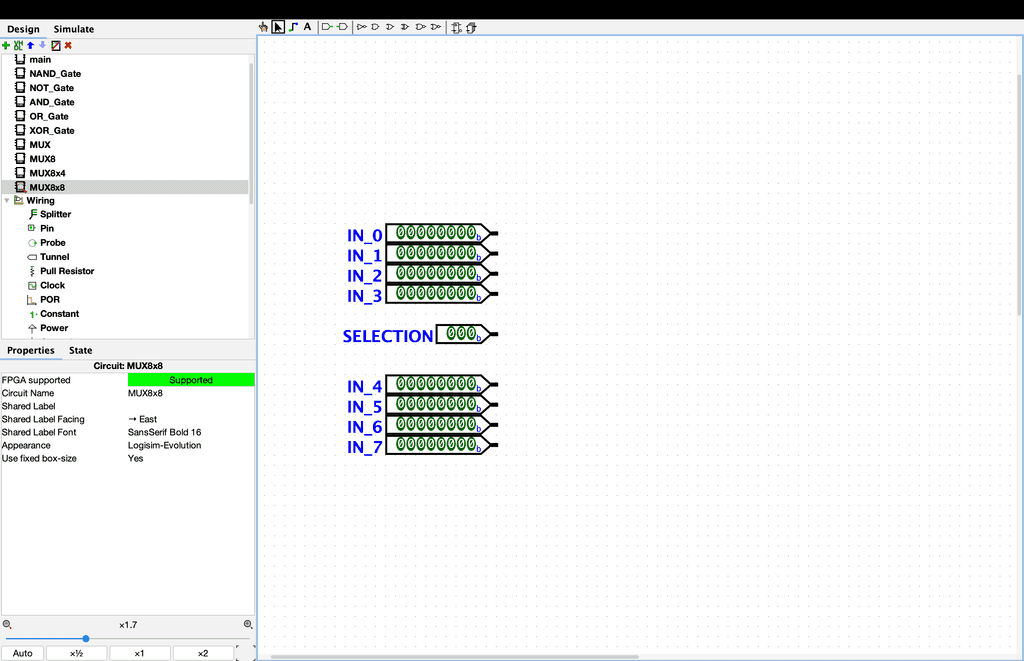Screen dimensions: 1024x661
Task: Select the Text tool (A icon)
Action: point(307,27)
